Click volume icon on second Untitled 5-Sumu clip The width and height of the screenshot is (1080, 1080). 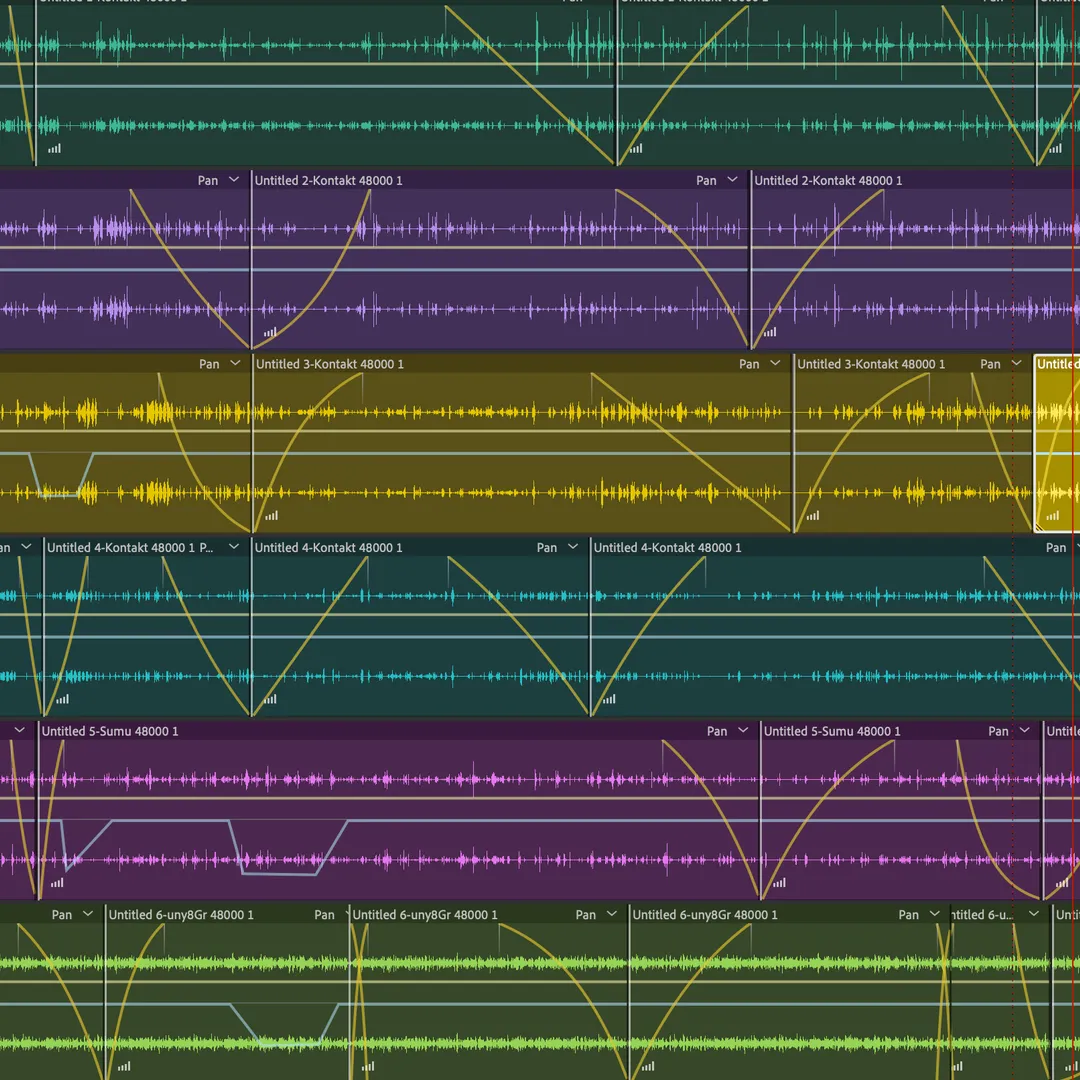click(779, 882)
